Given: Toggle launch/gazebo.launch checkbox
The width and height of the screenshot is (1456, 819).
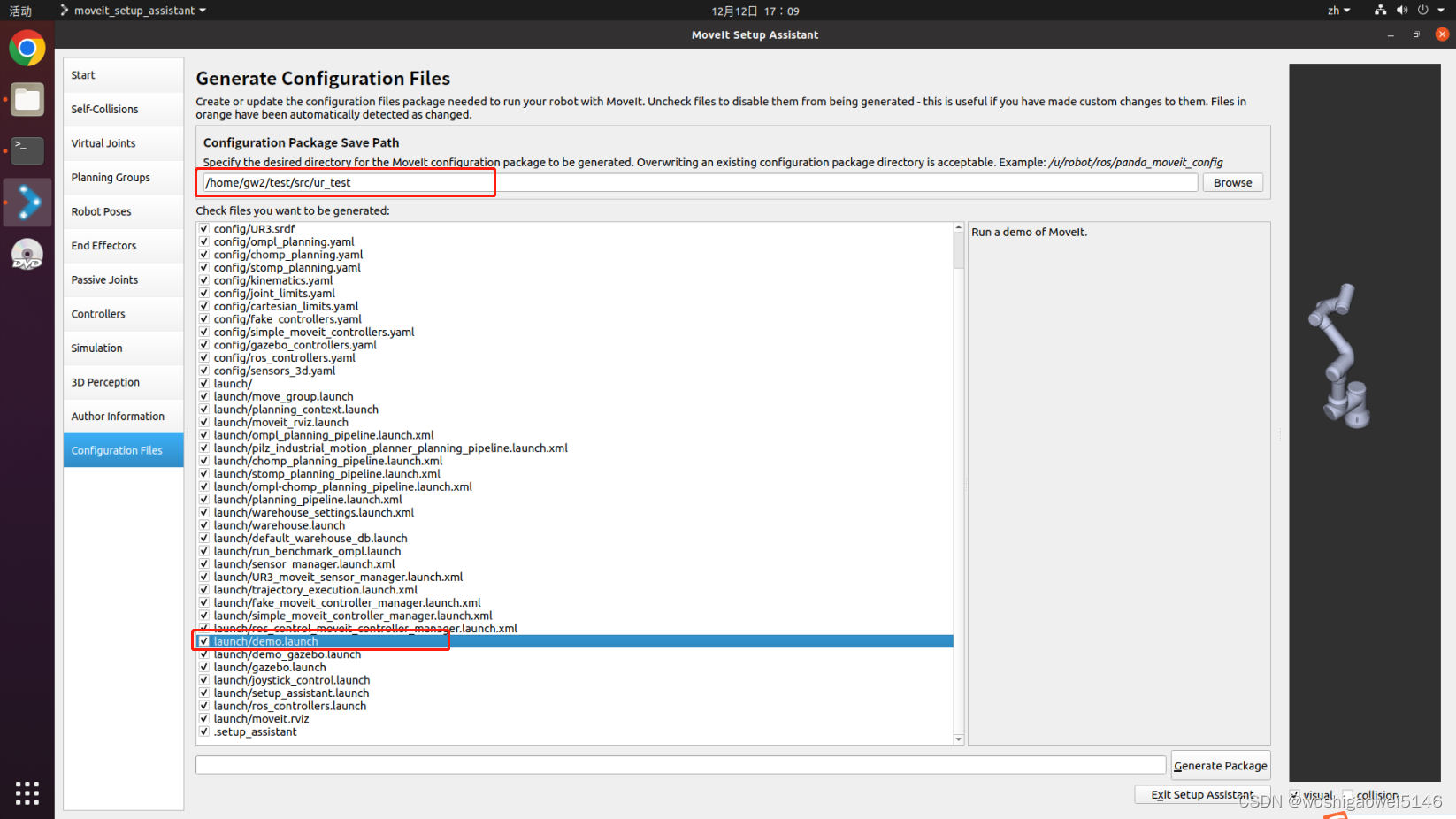Looking at the screenshot, I should (204, 668).
